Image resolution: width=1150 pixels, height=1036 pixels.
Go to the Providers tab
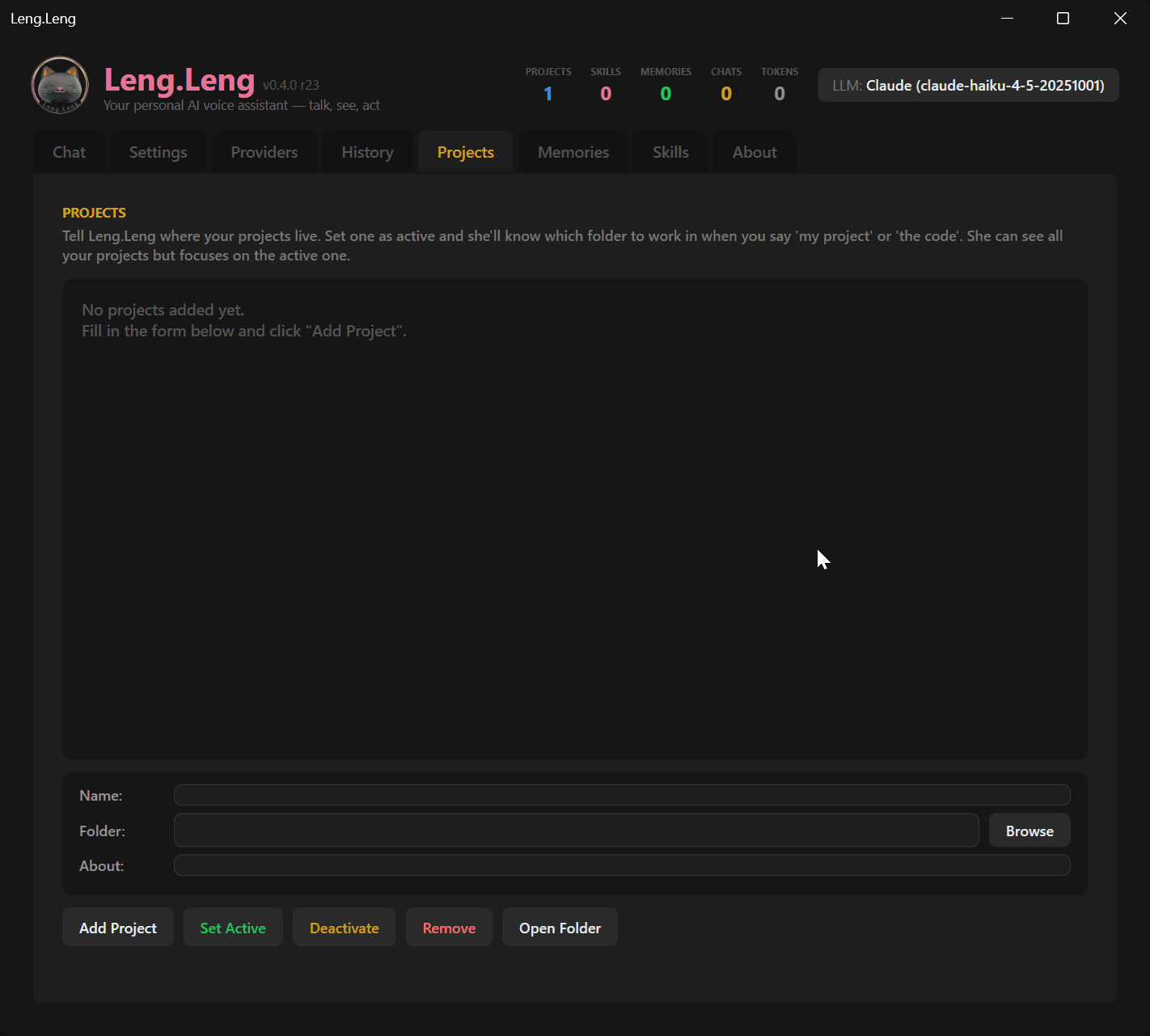point(264,152)
